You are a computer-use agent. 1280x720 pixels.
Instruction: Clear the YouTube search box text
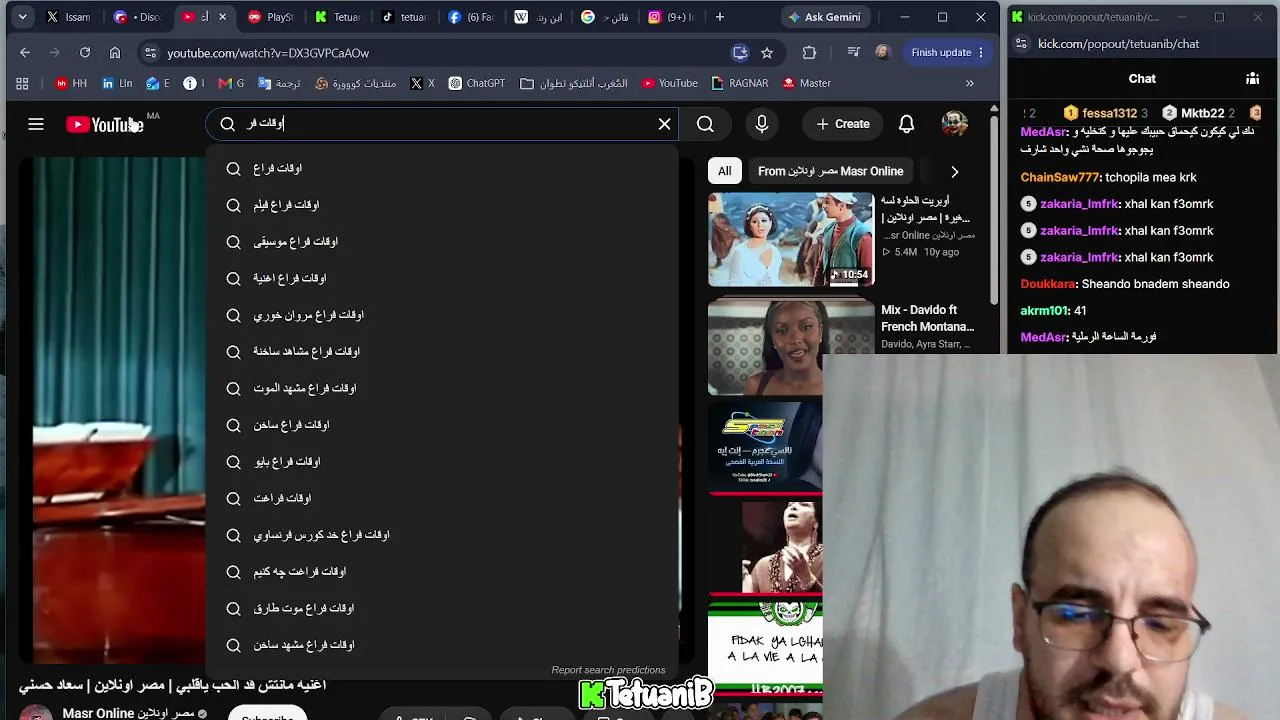coord(664,124)
